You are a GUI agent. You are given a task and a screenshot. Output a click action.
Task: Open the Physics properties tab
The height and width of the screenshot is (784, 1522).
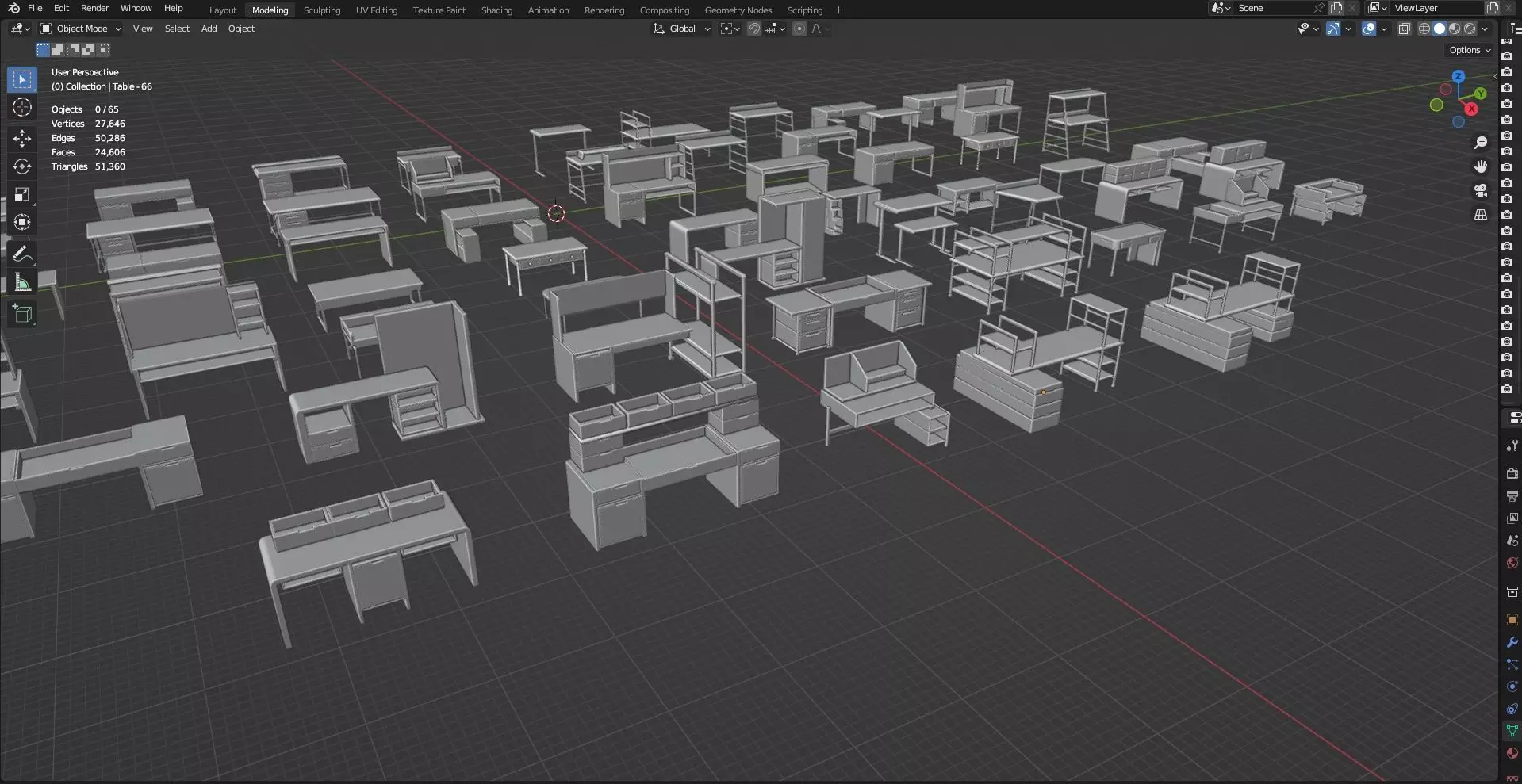(x=1512, y=686)
